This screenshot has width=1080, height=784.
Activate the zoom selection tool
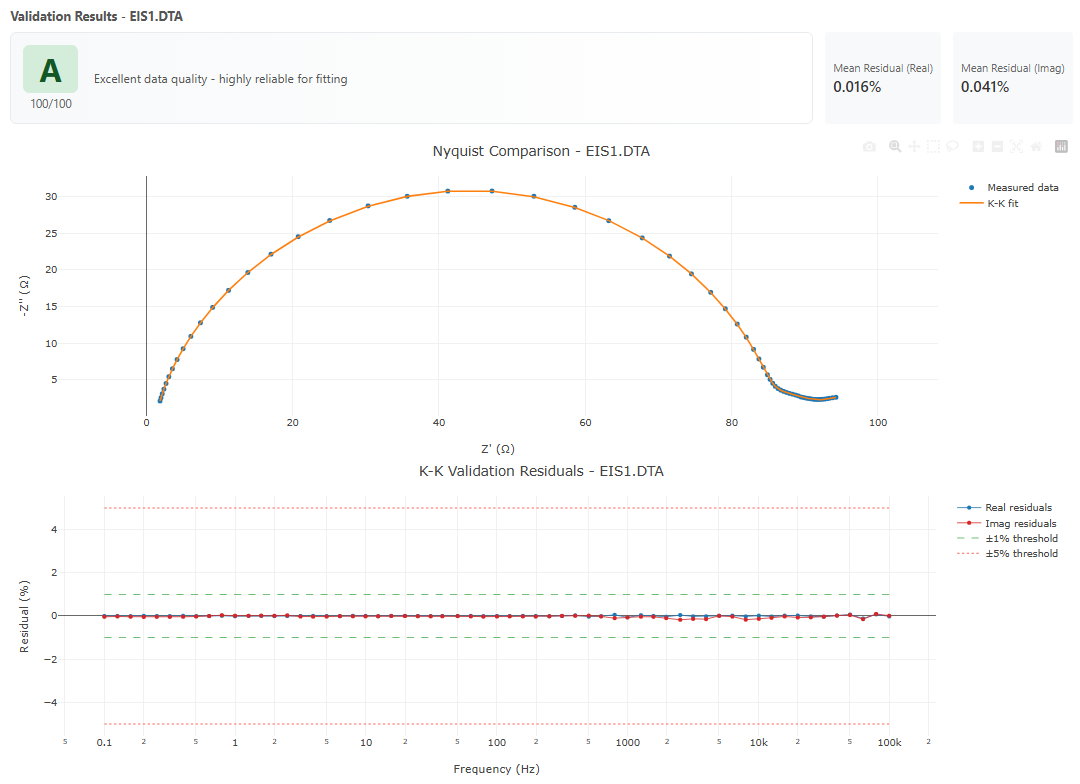[893, 146]
